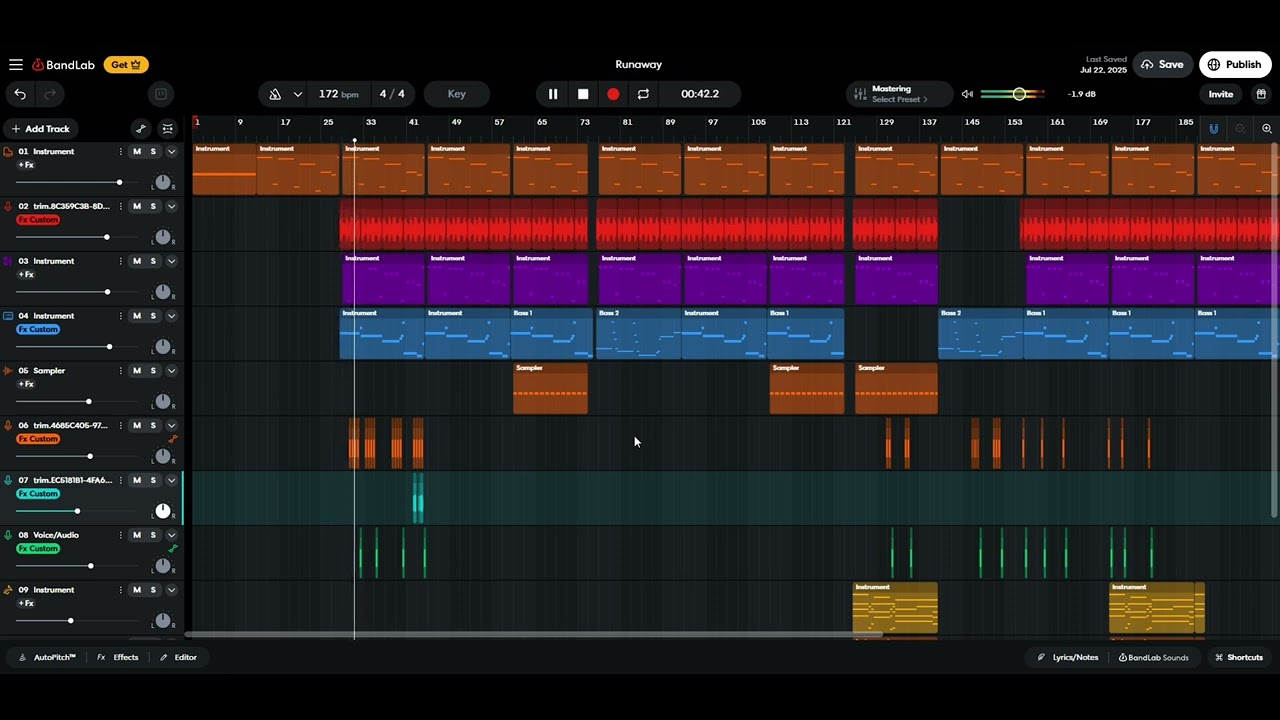Open the Effects tab
Screen dimensions: 1280x720
(x=118, y=657)
